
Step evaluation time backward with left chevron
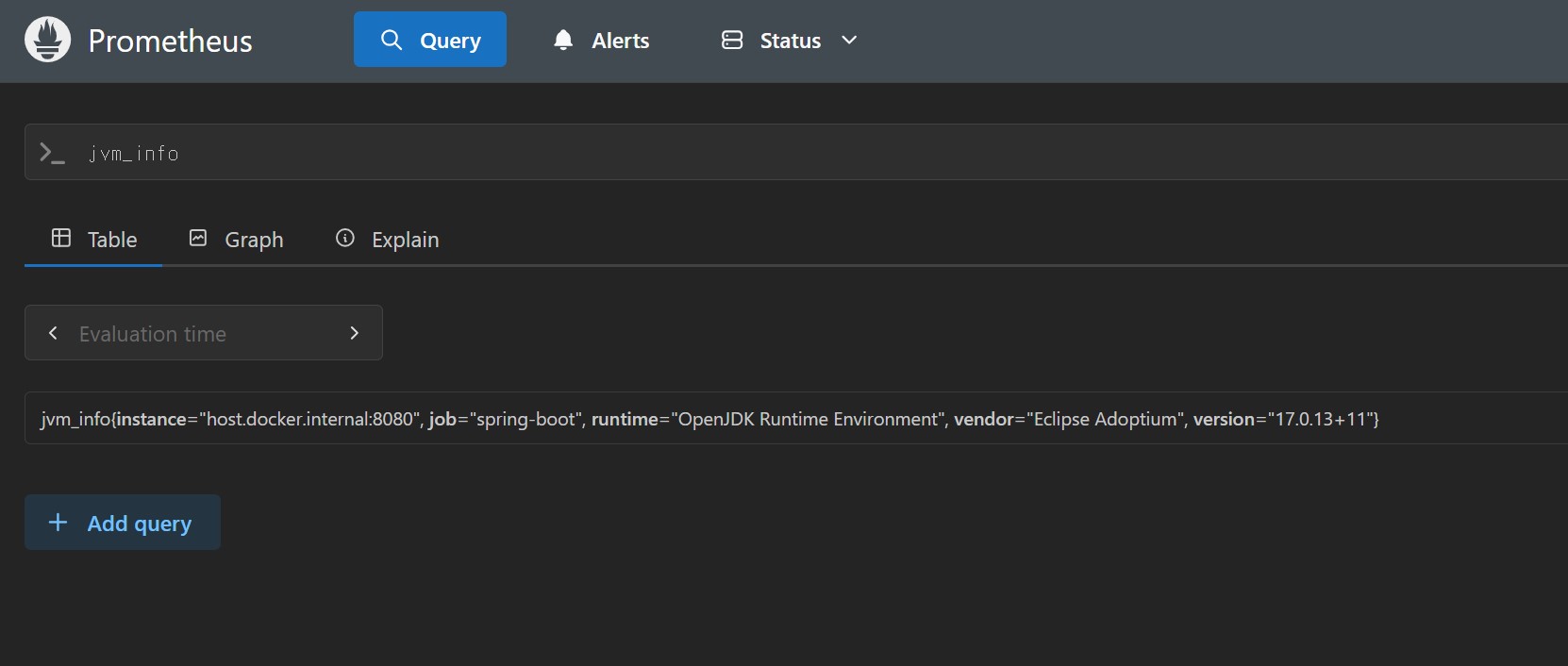click(54, 333)
